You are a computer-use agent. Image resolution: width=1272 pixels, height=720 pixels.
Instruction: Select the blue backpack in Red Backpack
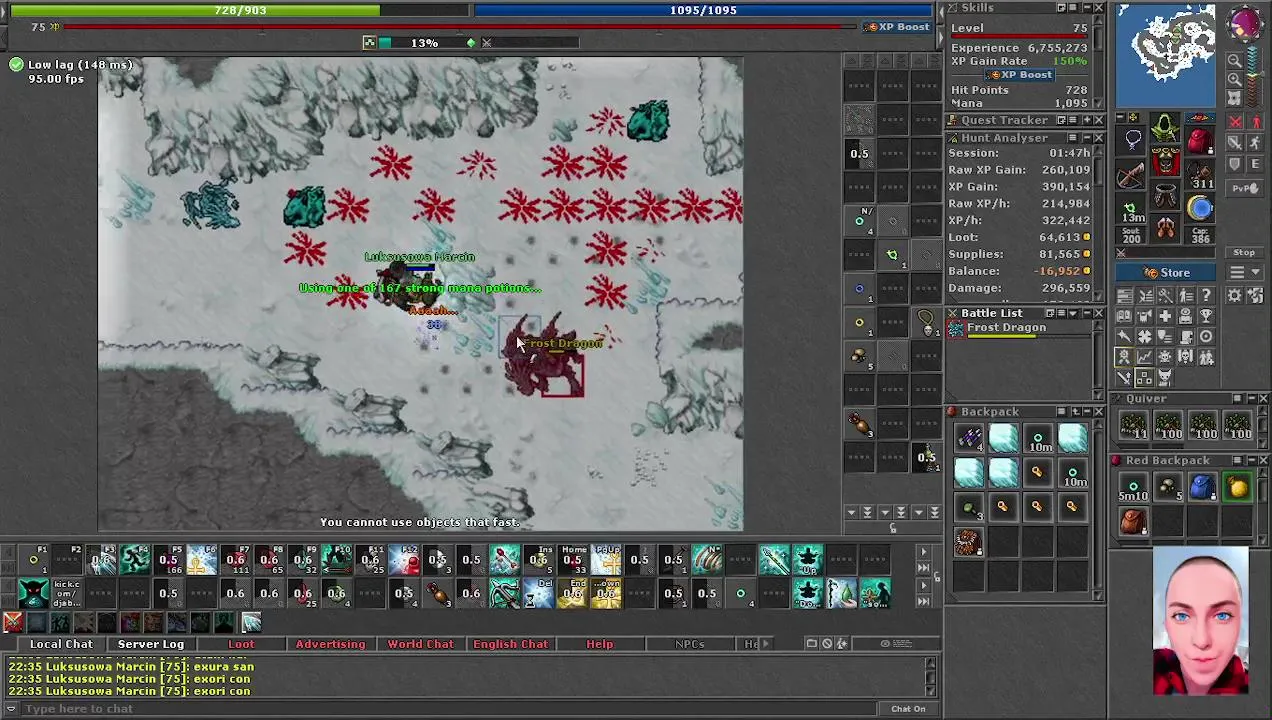pos(1203,487)
